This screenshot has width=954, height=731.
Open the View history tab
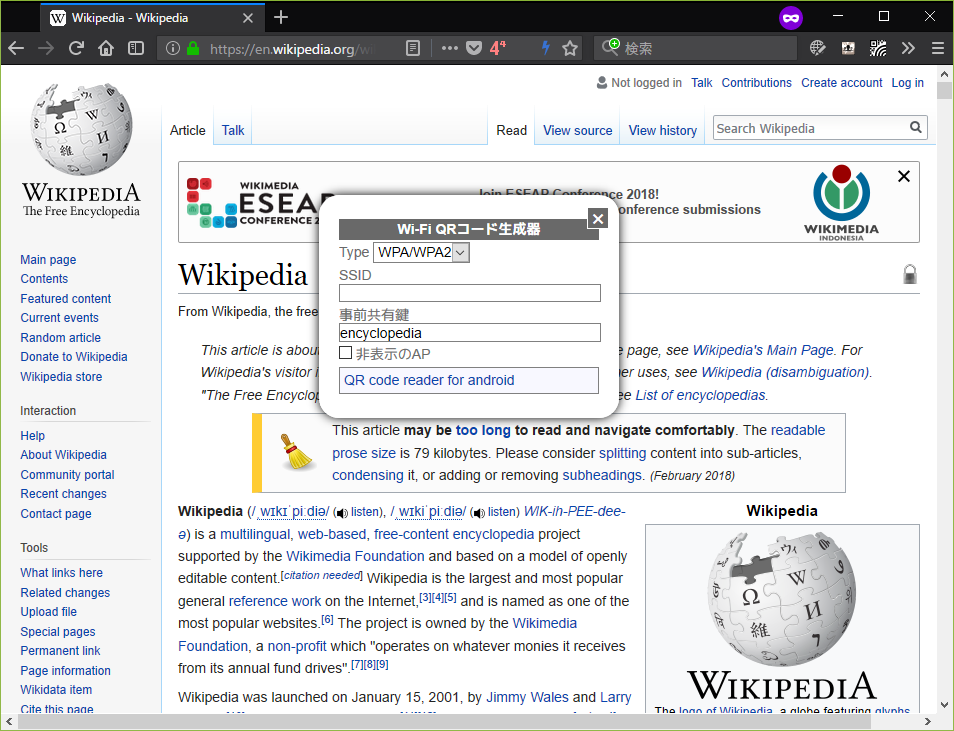tap(662, 130)
